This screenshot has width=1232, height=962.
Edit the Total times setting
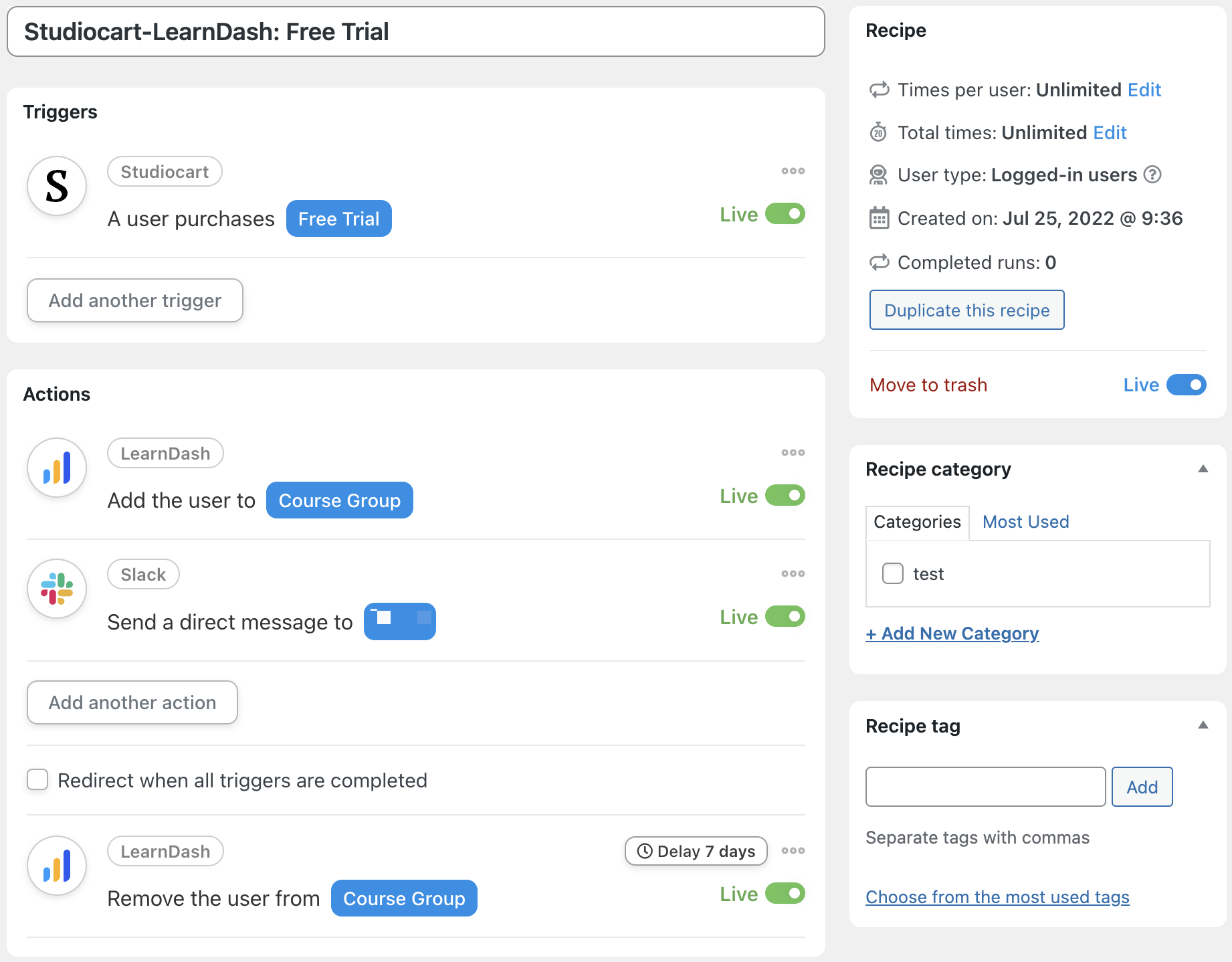point(1110,132)
